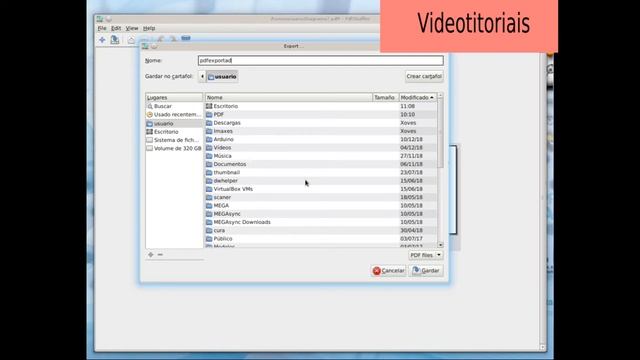Select the Arduino folder row
Screen dimensions: 640x360
(320, 139)
